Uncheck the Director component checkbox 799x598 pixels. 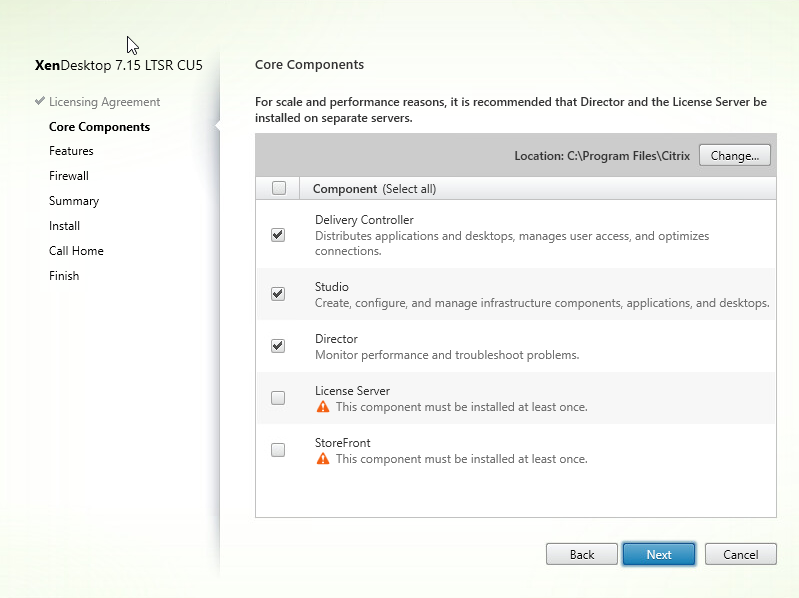point(278,346)
